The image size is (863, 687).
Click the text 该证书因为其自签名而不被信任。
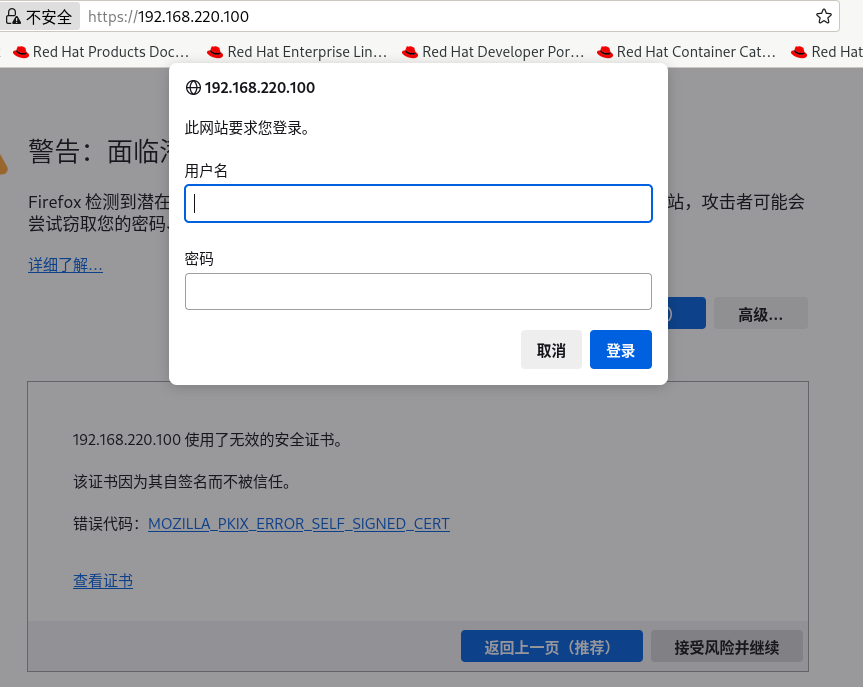pos(182,482)
